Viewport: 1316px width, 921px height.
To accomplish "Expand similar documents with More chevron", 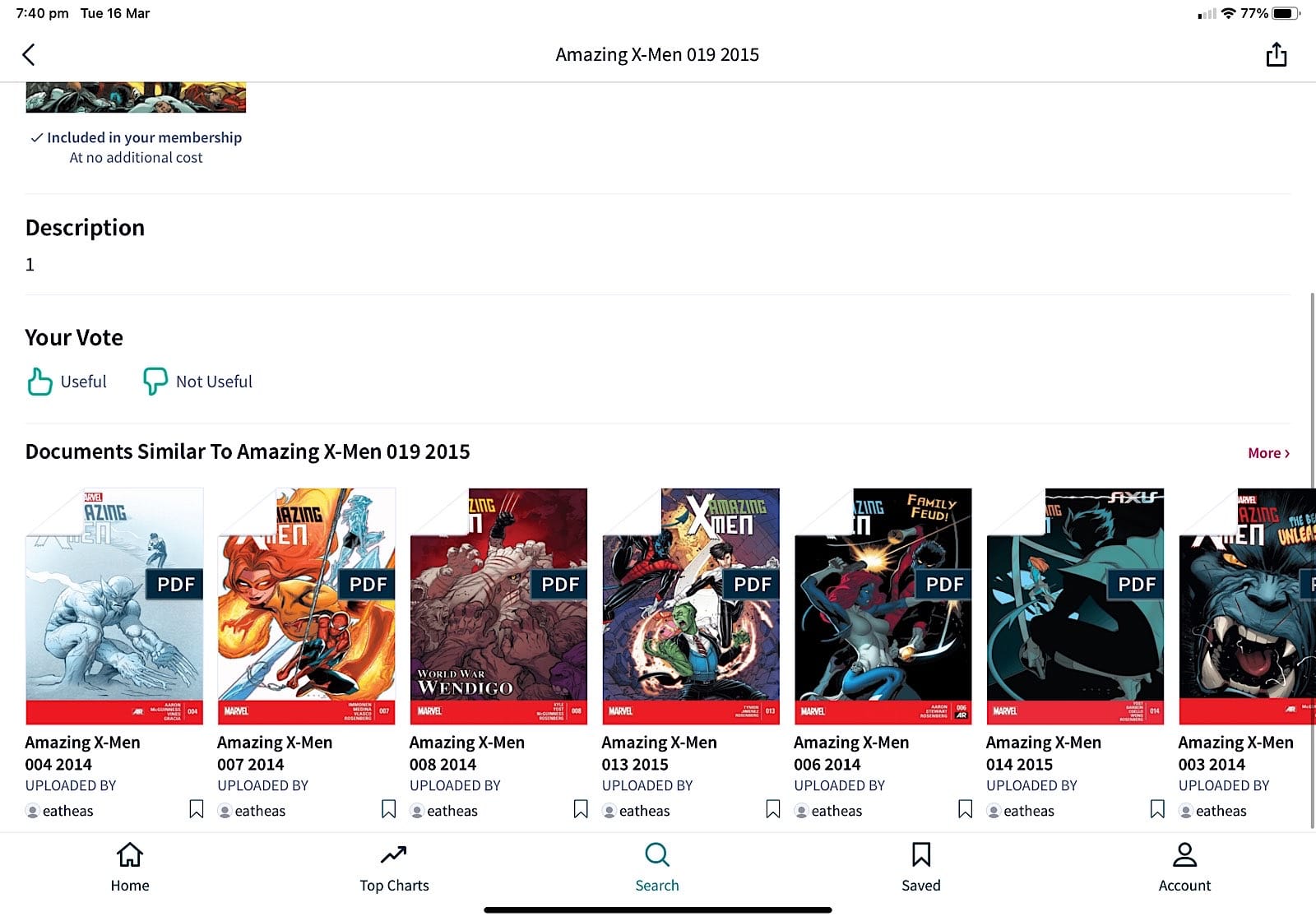I will click(1269, 453).
